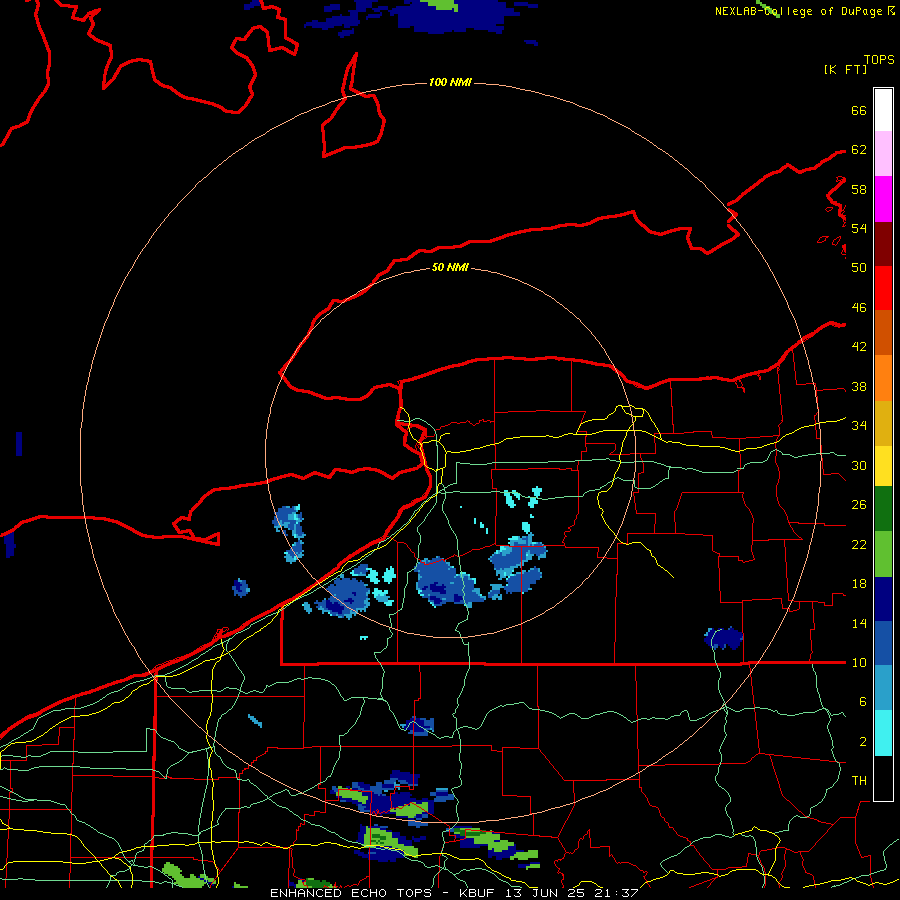Click legend value 30
This screenshot has height=900, width=900.
(x=859, y=465)
